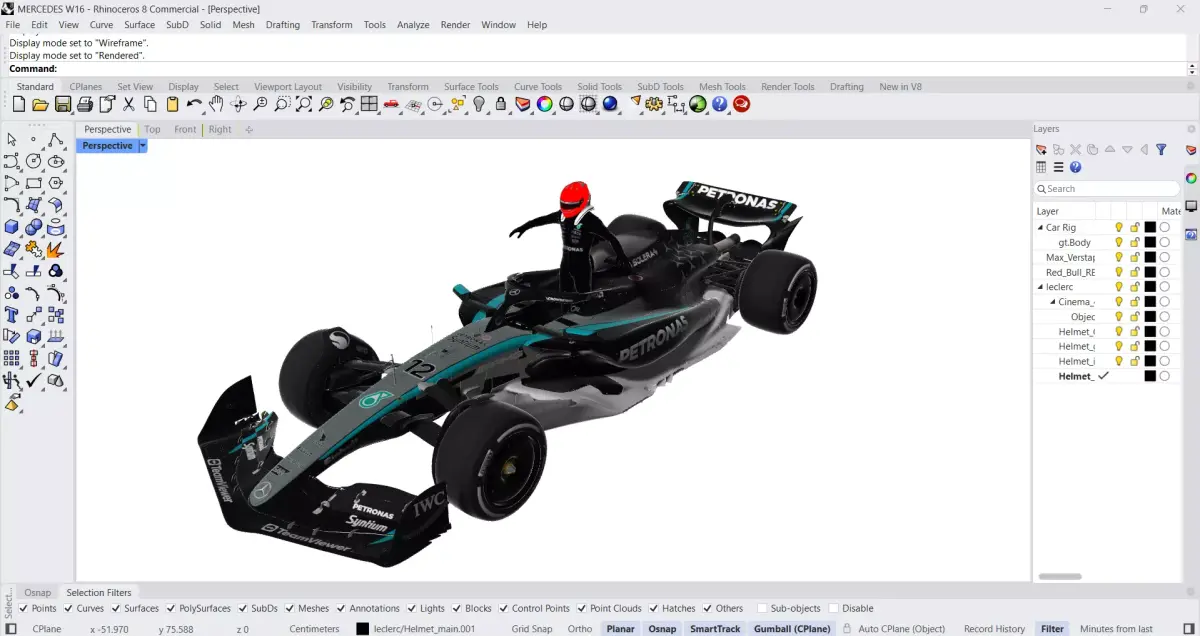Open the Perspective viewport title dropdown arrow
The width and height of the screenshot is (1200, 636).
pos(143,146)
